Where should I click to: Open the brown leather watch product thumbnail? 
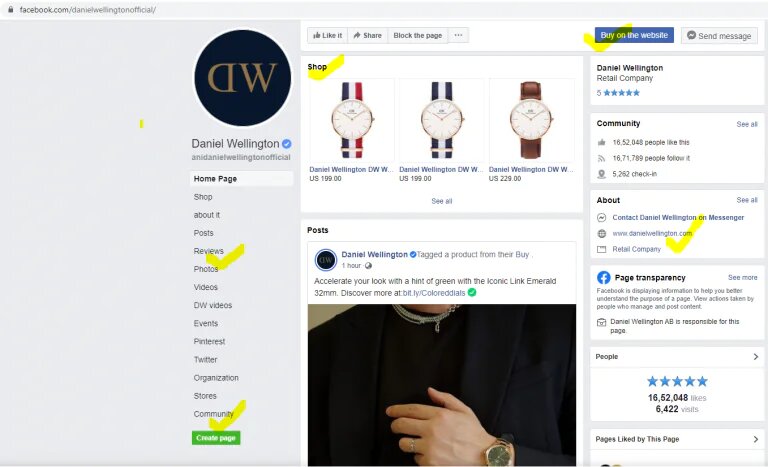click(531, 120)
